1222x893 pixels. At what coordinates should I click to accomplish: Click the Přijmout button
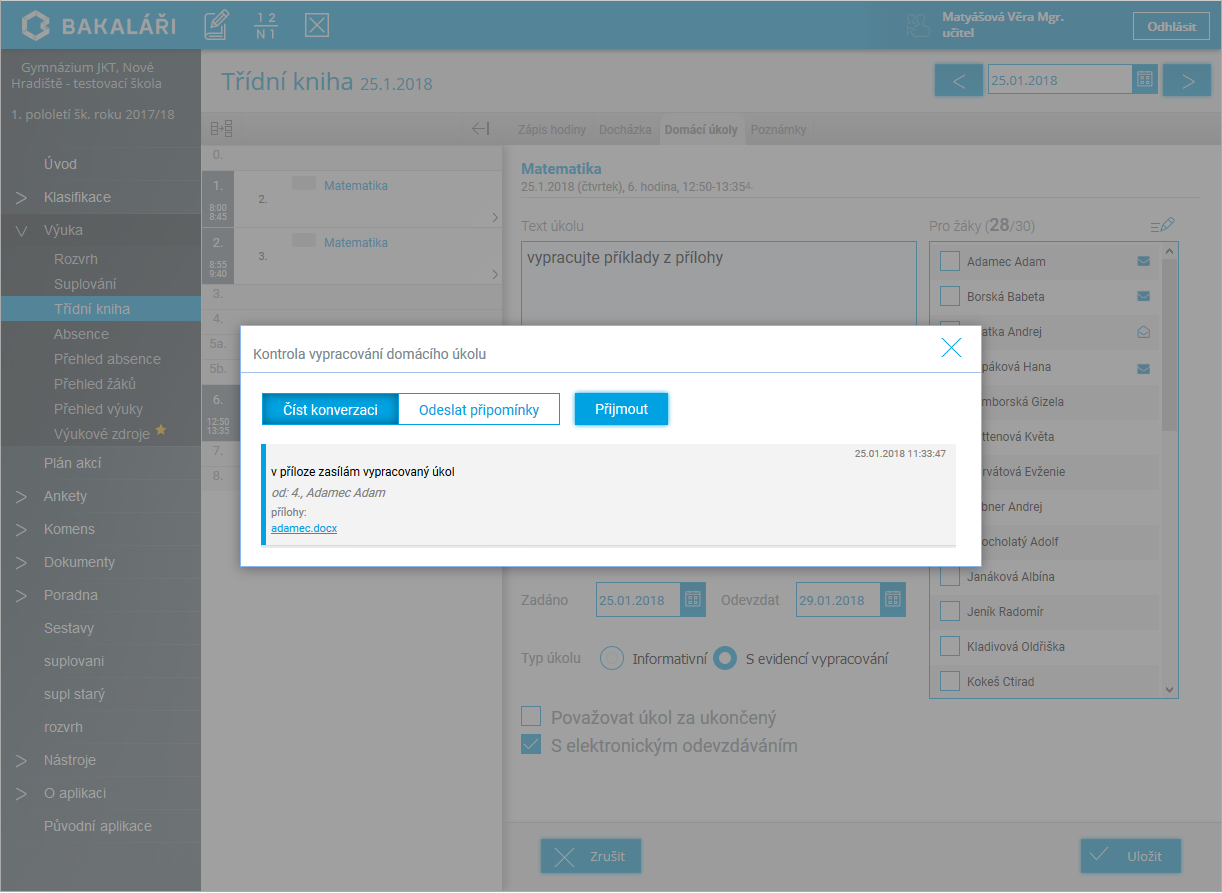(621, 409)
